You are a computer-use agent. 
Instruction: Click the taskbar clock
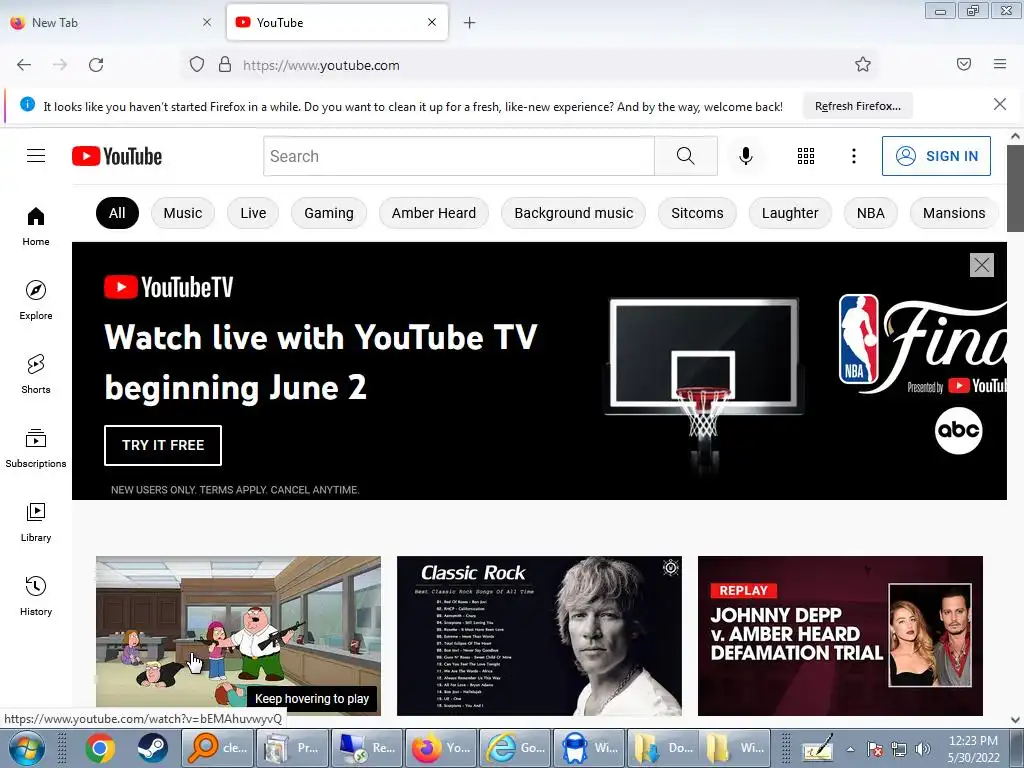click(973, 749)
